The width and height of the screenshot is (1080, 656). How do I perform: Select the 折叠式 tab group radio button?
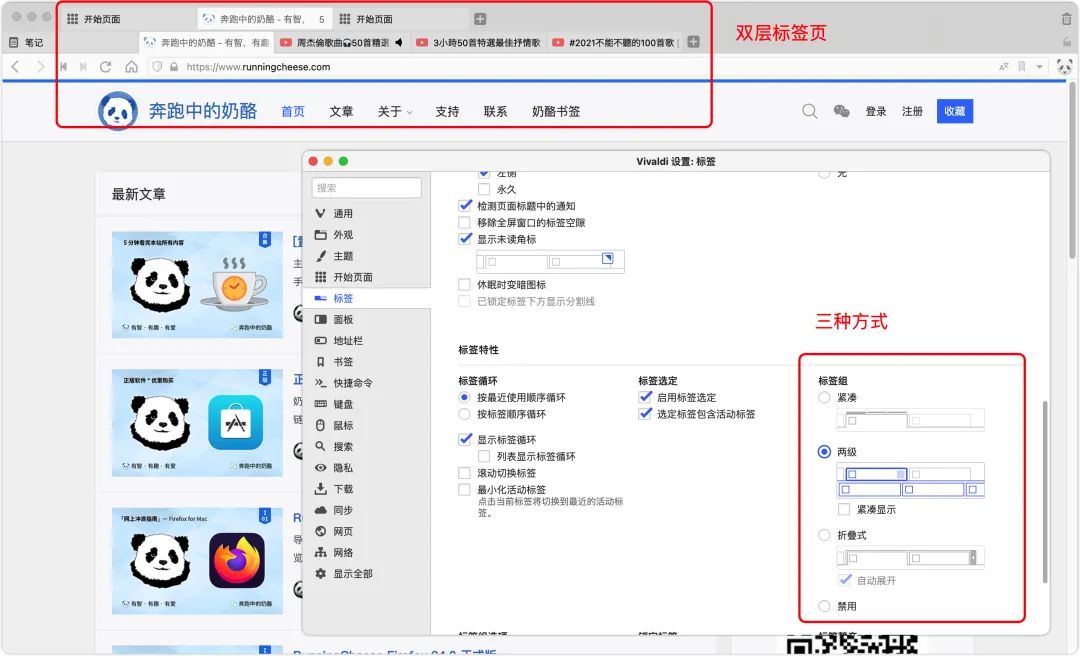click(824, 535)
